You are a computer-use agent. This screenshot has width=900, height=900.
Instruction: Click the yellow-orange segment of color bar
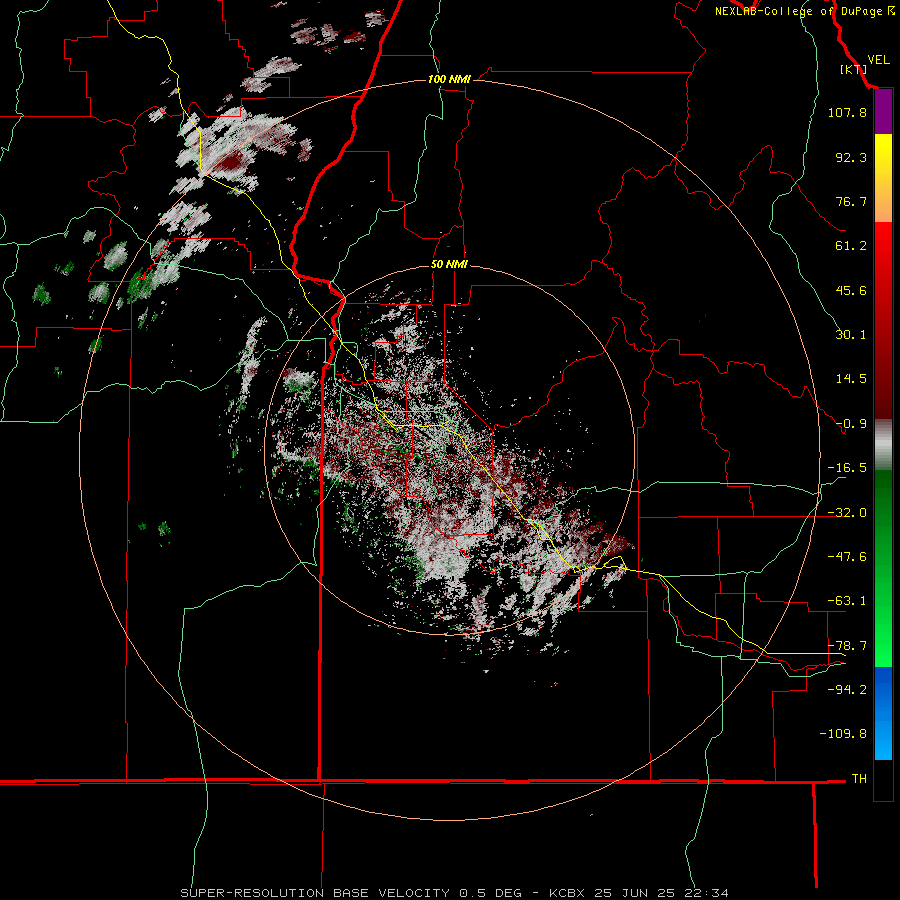883,178
